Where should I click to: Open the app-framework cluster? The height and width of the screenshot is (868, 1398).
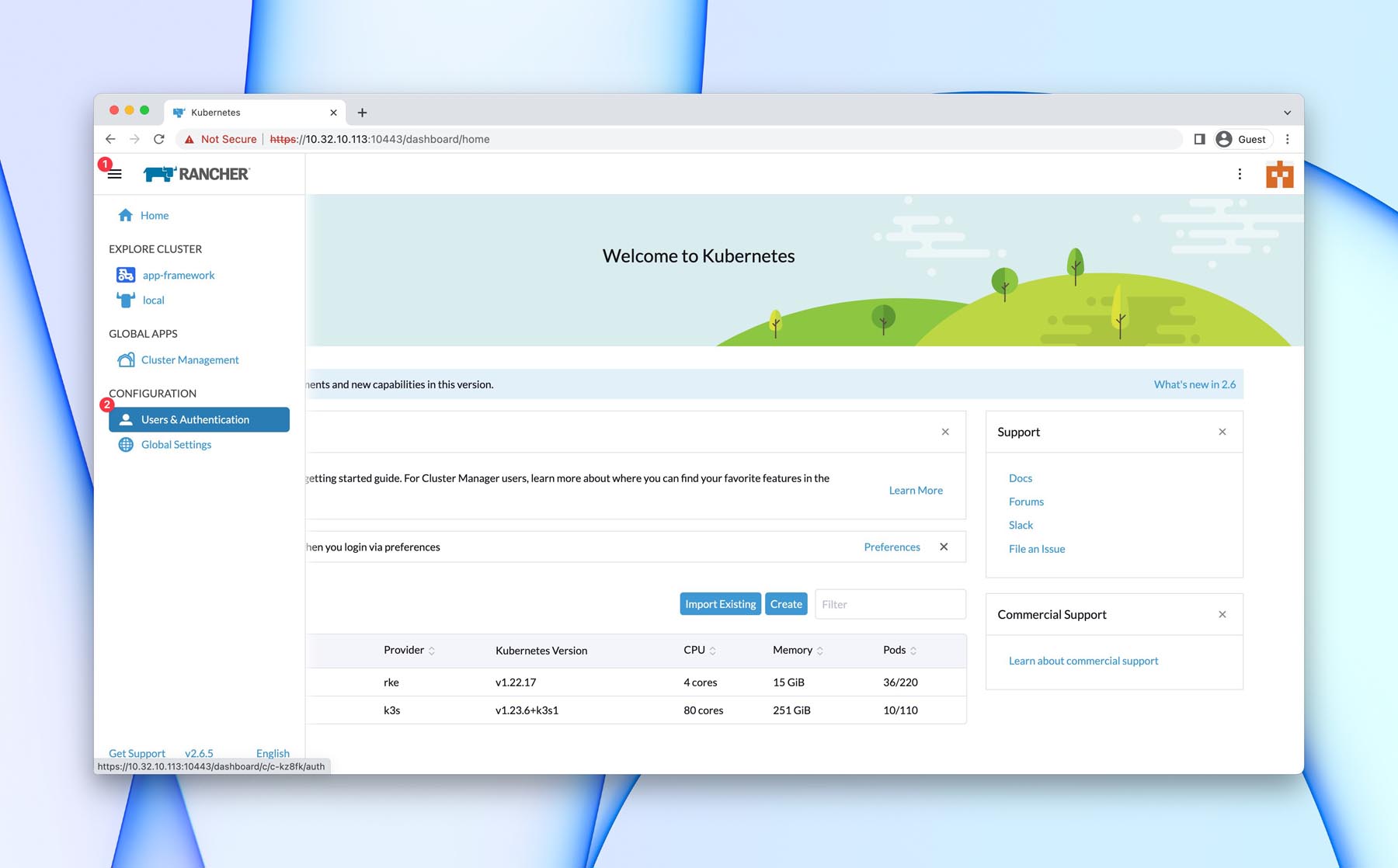pos(179,275)
